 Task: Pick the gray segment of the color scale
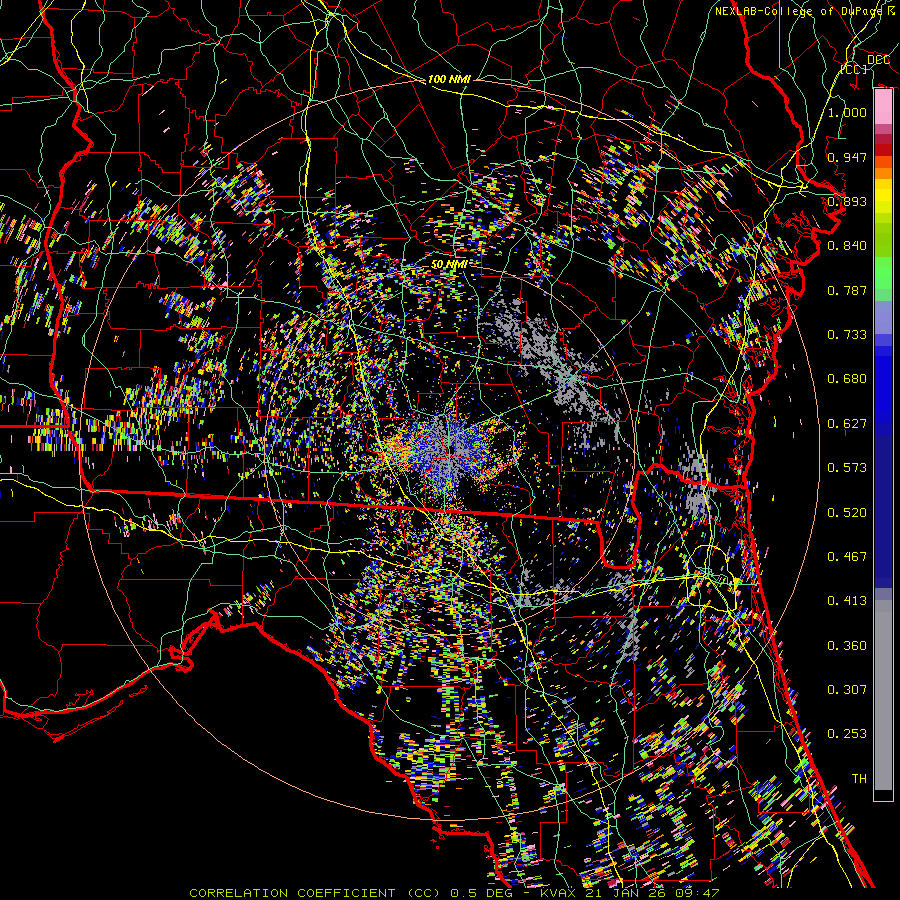(883, 695)
